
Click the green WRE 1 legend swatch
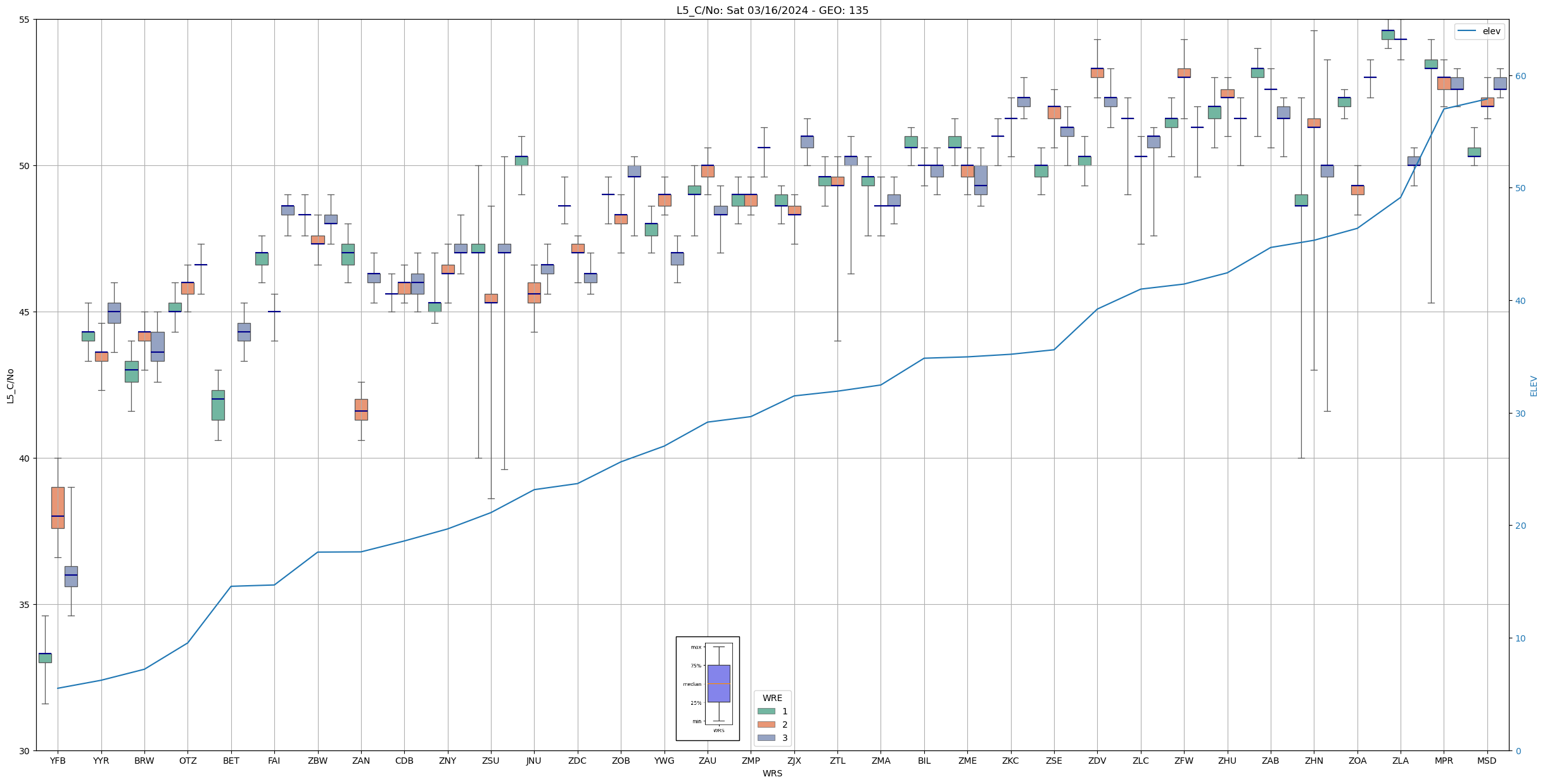[x=766, y=711]
